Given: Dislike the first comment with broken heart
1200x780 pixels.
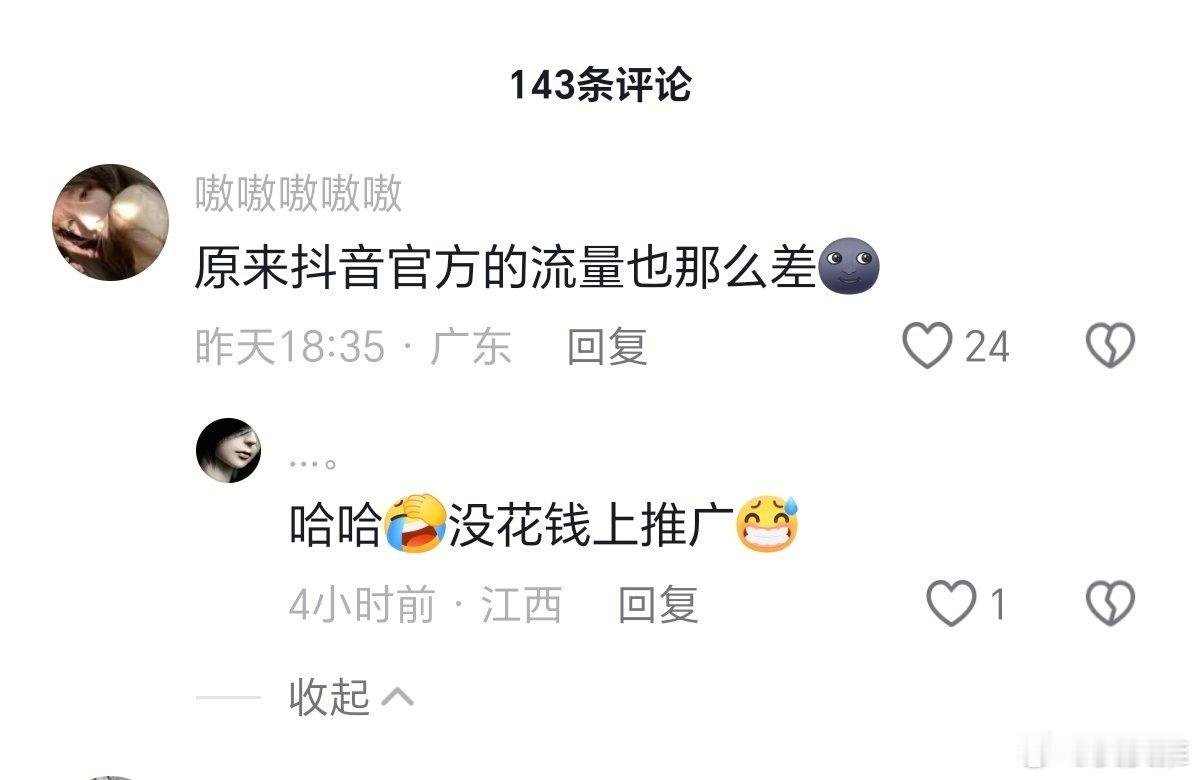Looking at the screenshot, I should coord(1110,346).
